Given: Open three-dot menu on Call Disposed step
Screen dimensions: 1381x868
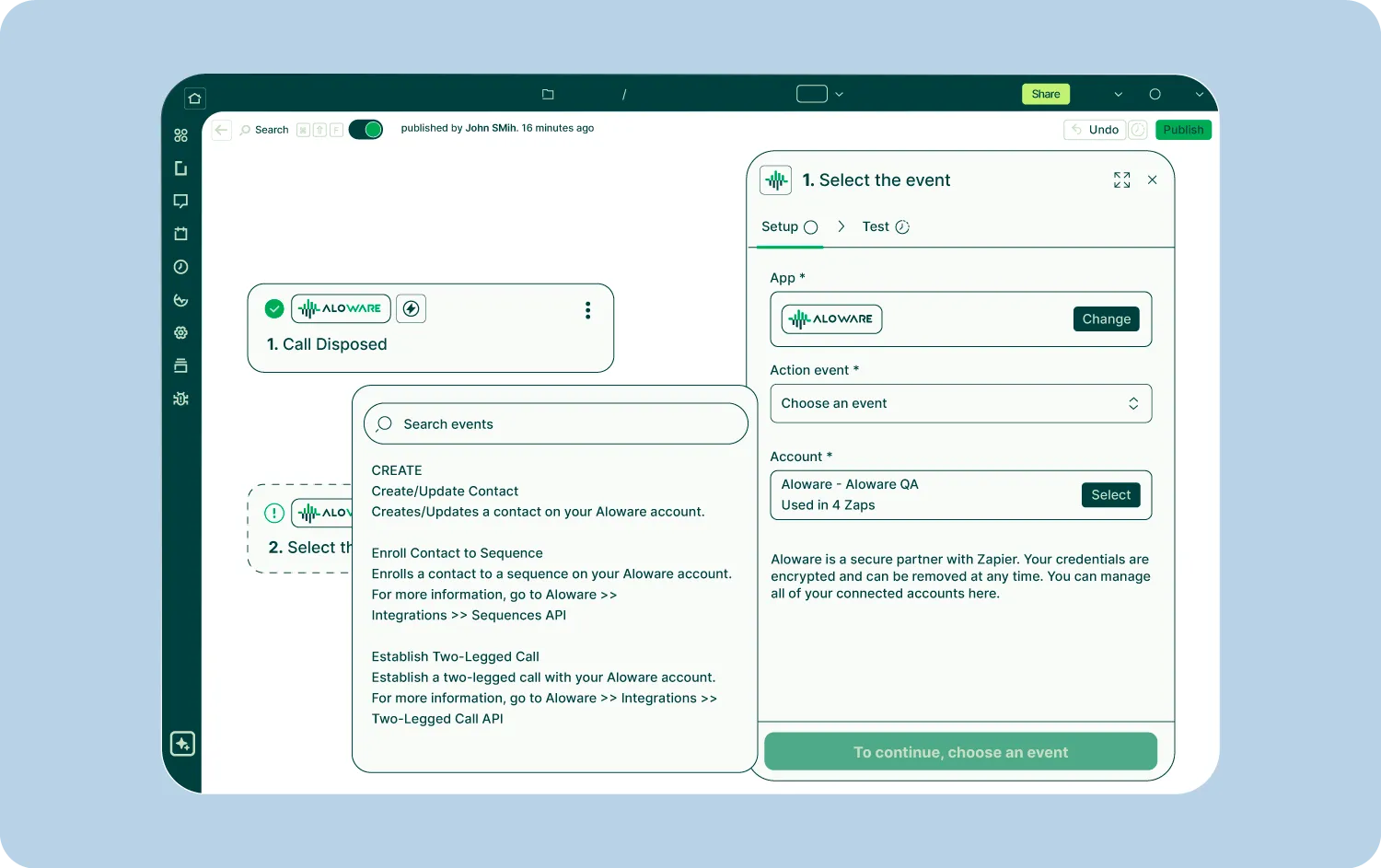Looking at the screenshot, I should (587, 310).
